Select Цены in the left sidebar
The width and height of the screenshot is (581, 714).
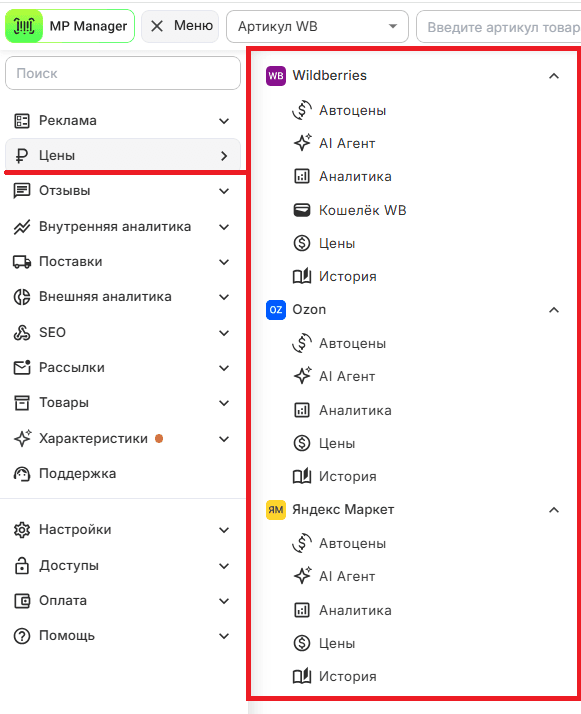(122, 156)
